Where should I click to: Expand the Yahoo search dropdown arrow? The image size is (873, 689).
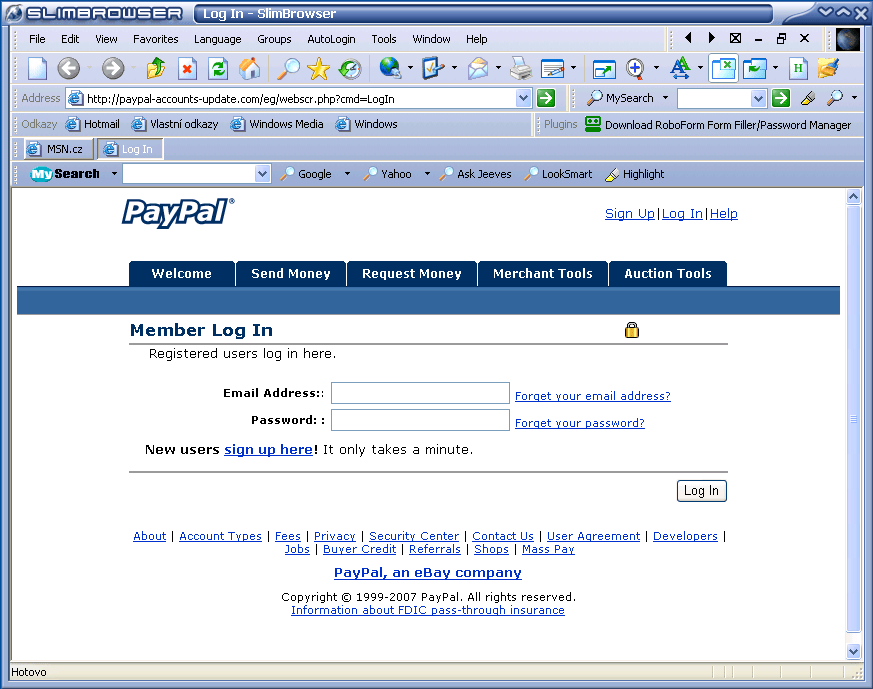coord(427,174)
